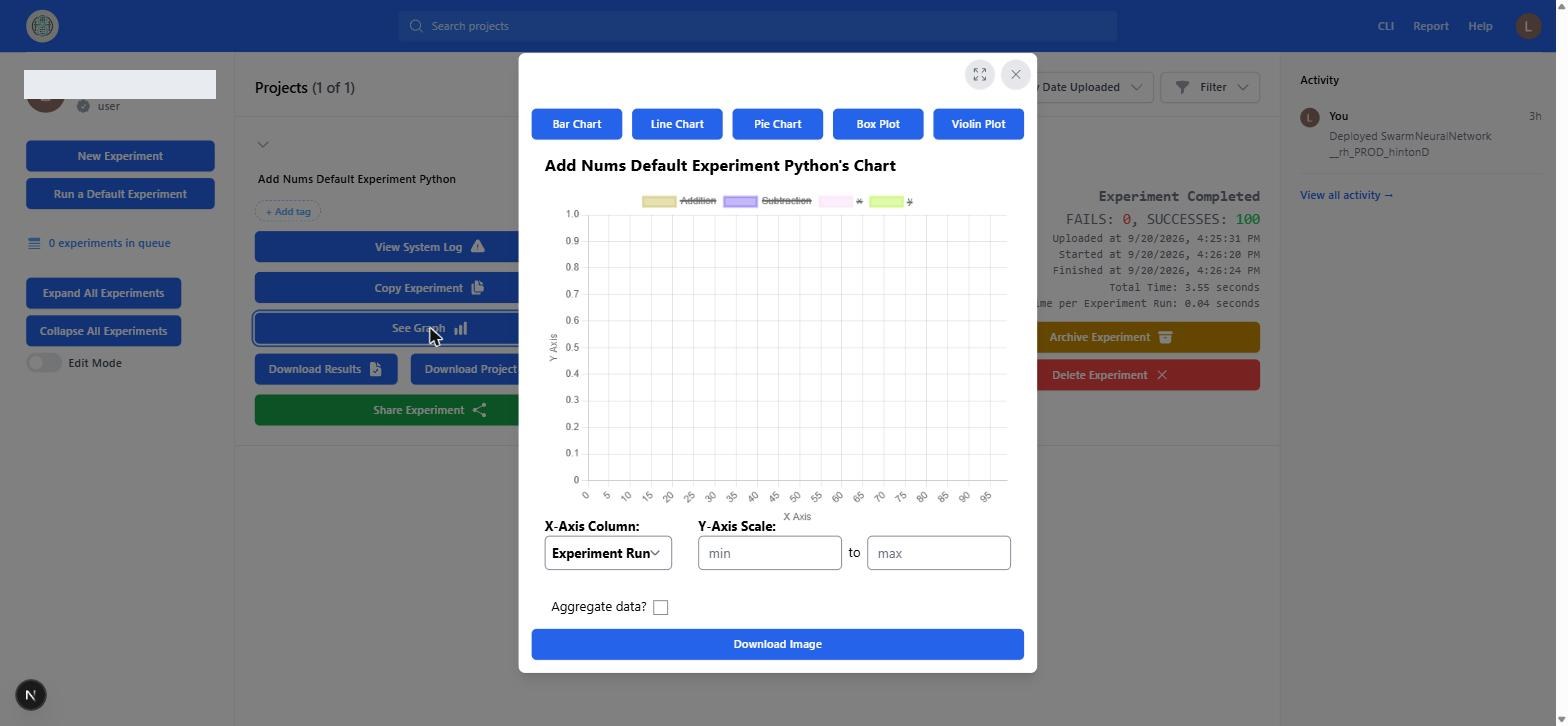
Task: Click the Share Experiment share icon
Action: (480, 410)
